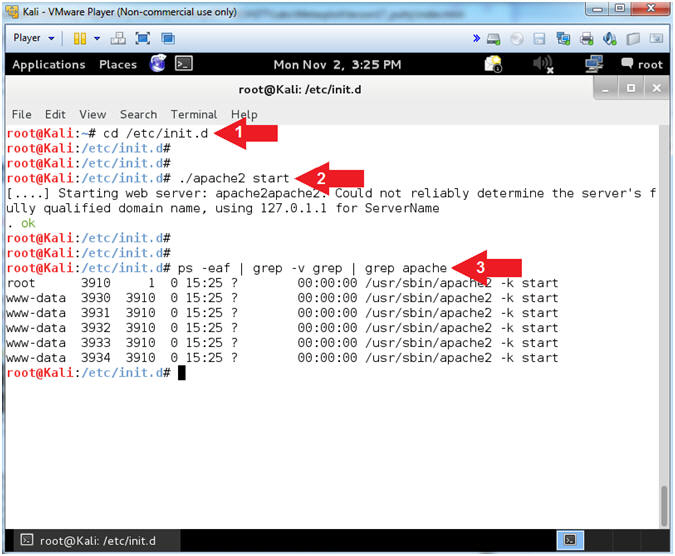Screen dimensions: 675x556
Task: Click the printer device icon
Action: point(586,39)
